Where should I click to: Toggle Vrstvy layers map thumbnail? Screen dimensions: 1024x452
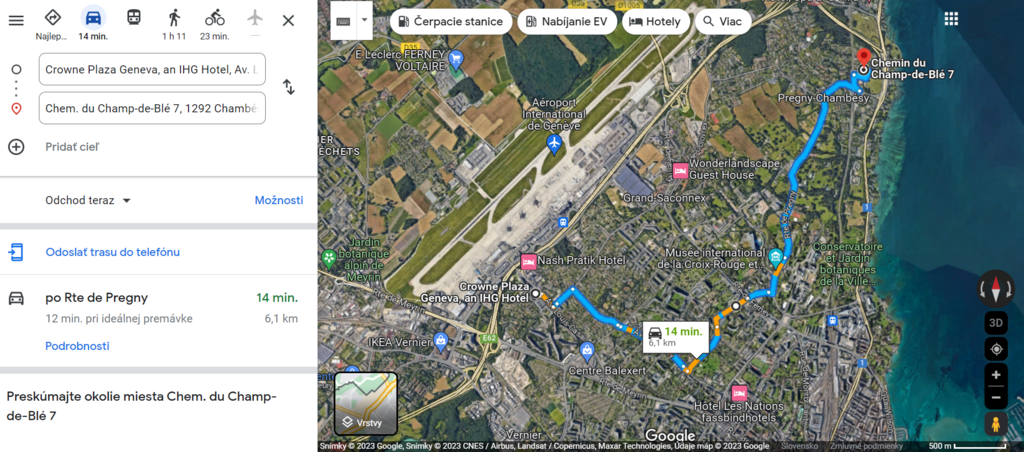pos(366,403)
